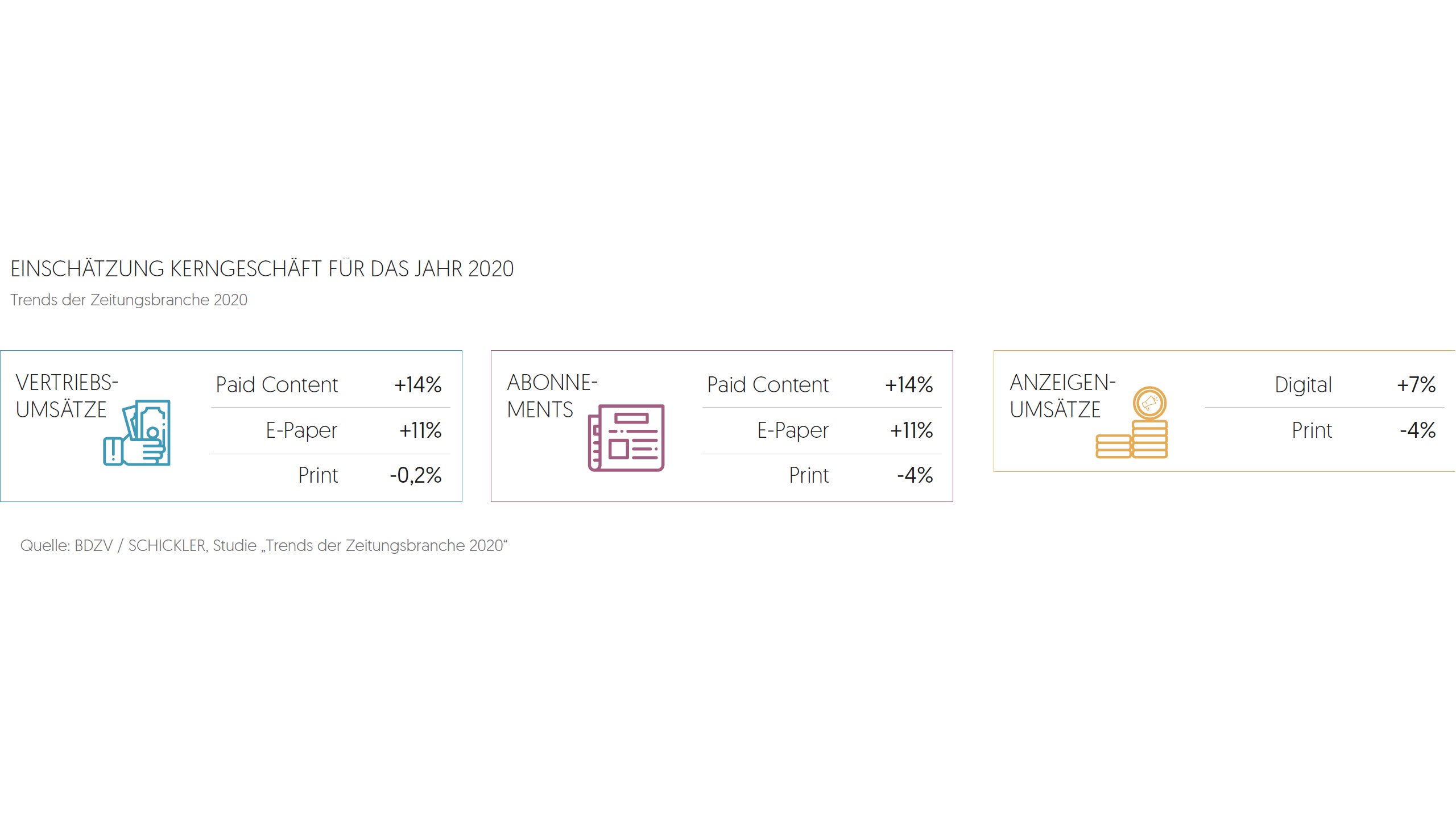1456x817 pixels.
Task: Click the subtitle Trends der Zeitungsbranche 2020
Action: point(129,300)
